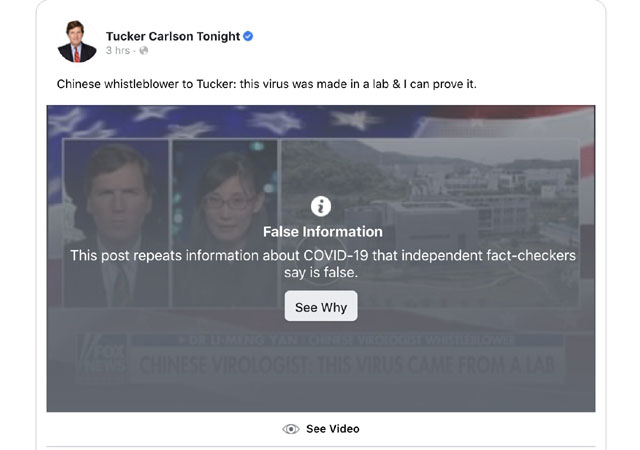Click the info icon above False Information
The image size is (640, 450).
point(321,206)
